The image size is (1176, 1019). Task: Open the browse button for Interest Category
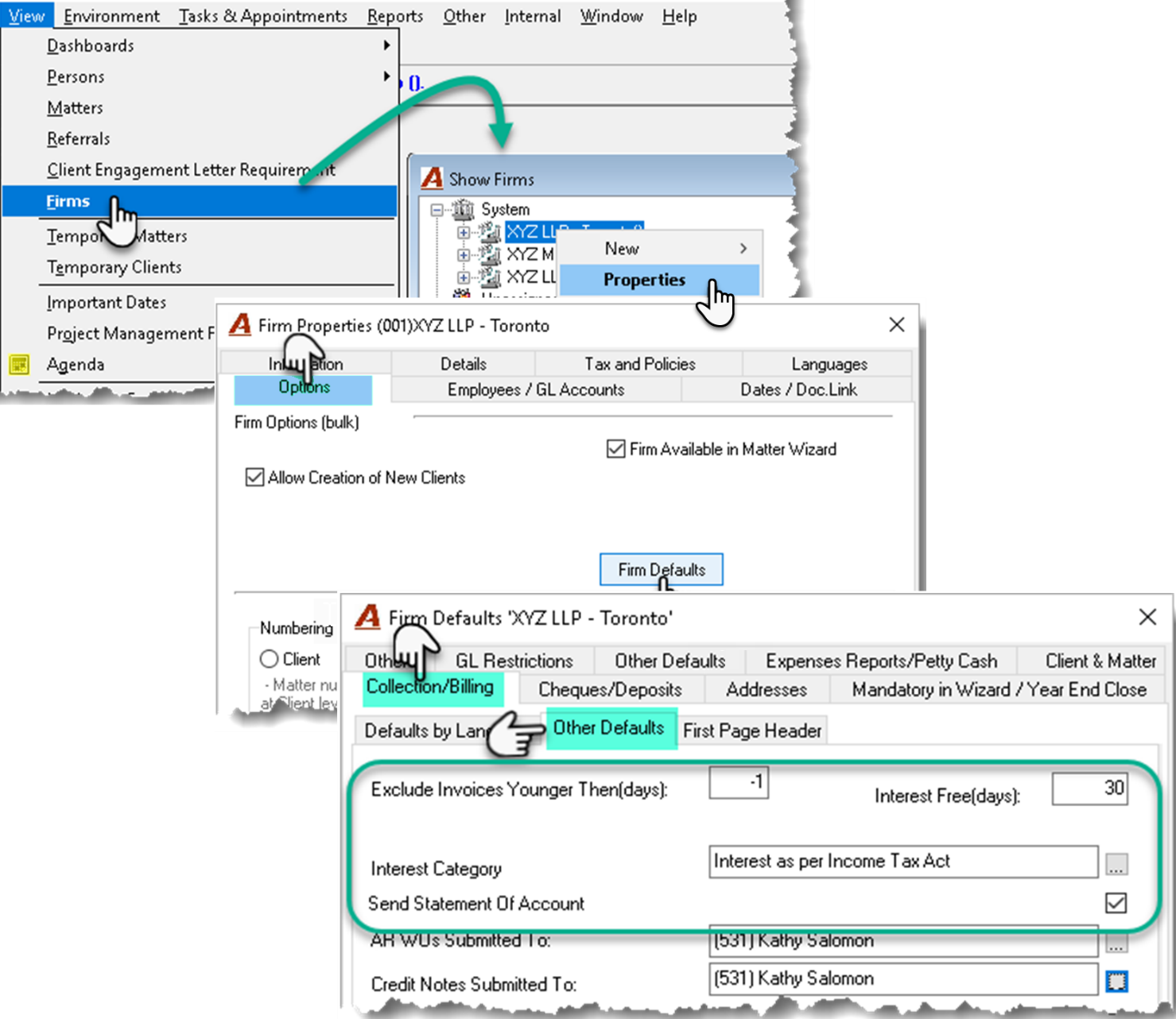click(x=1116, y=863)
